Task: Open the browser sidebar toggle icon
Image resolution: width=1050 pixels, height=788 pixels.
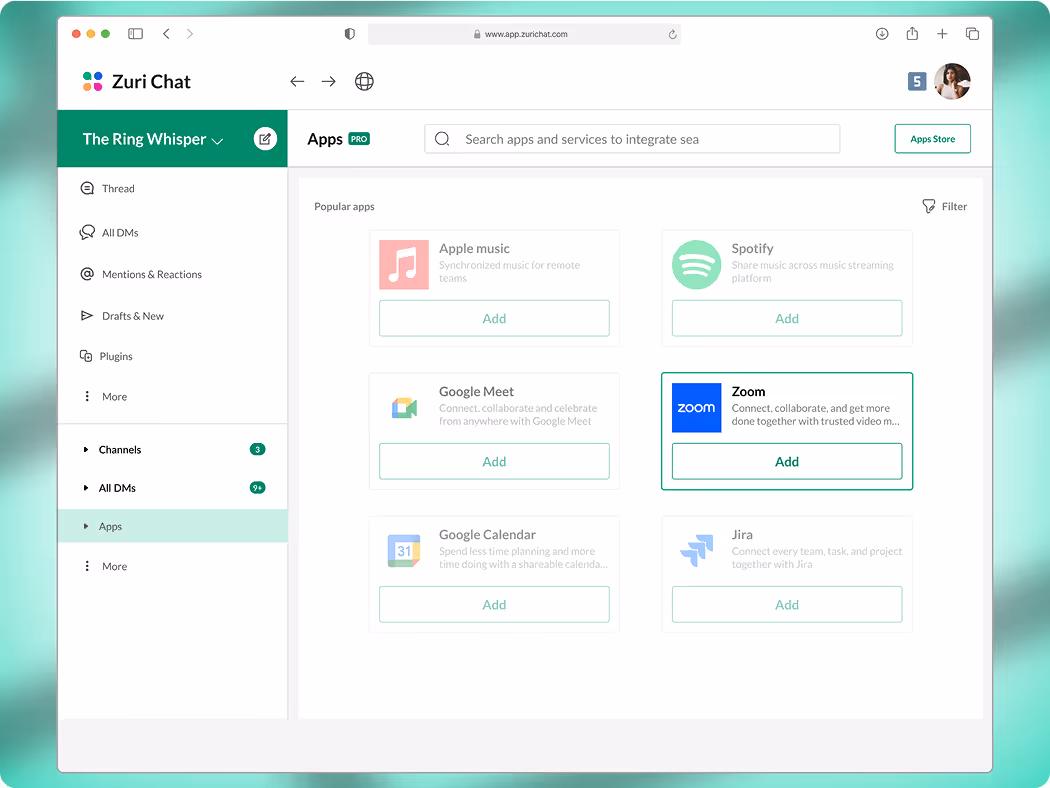Action: [135, 33]
